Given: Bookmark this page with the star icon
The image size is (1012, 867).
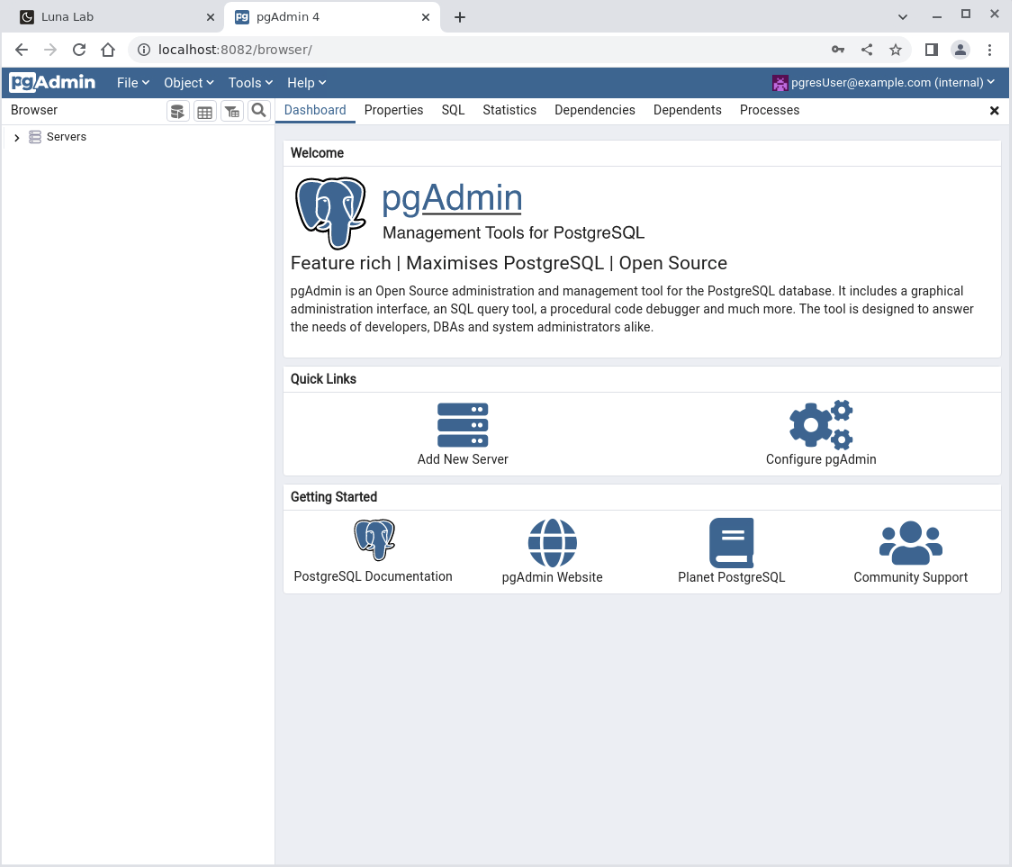Looking at the screenshot, I should 895,50.
